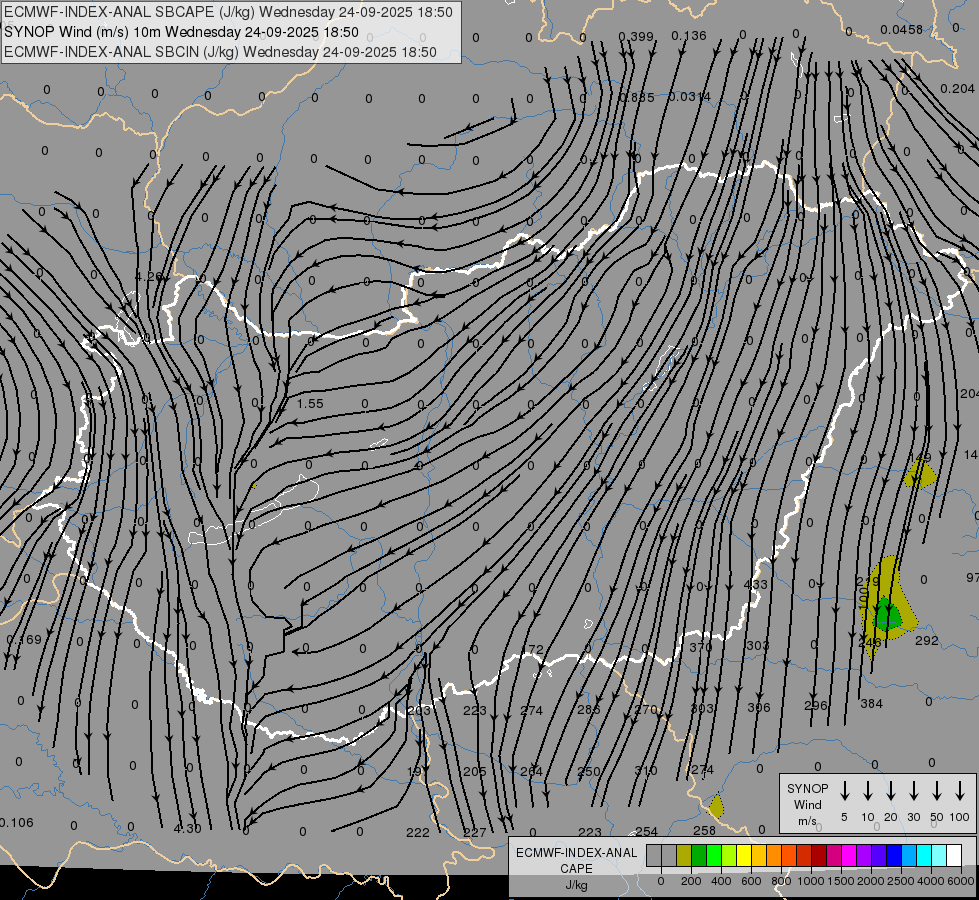The width and height of the screenshot is (979, 900).
Task: Click the 5 m/s wind arrow in legend
Action: pos(844,791)
